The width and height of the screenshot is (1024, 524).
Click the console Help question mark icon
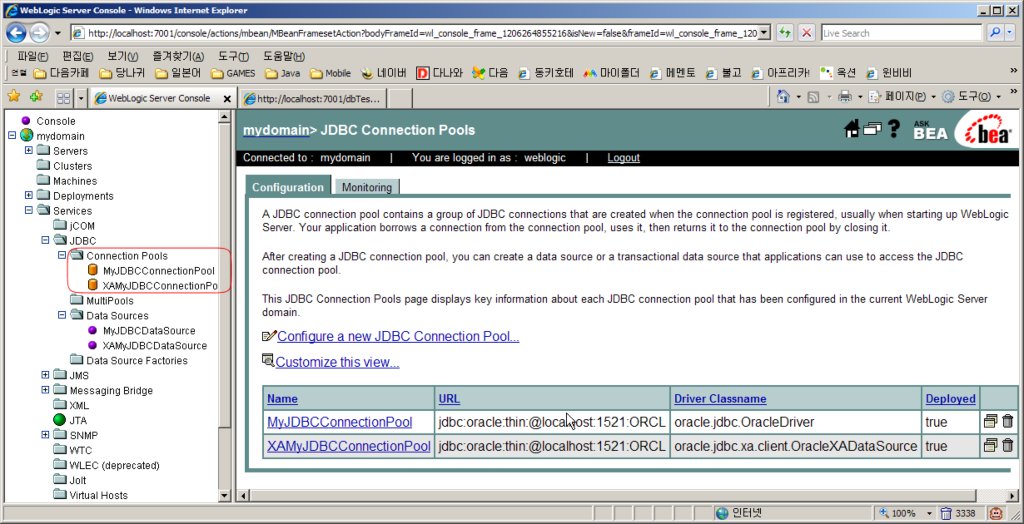[893, 129]
